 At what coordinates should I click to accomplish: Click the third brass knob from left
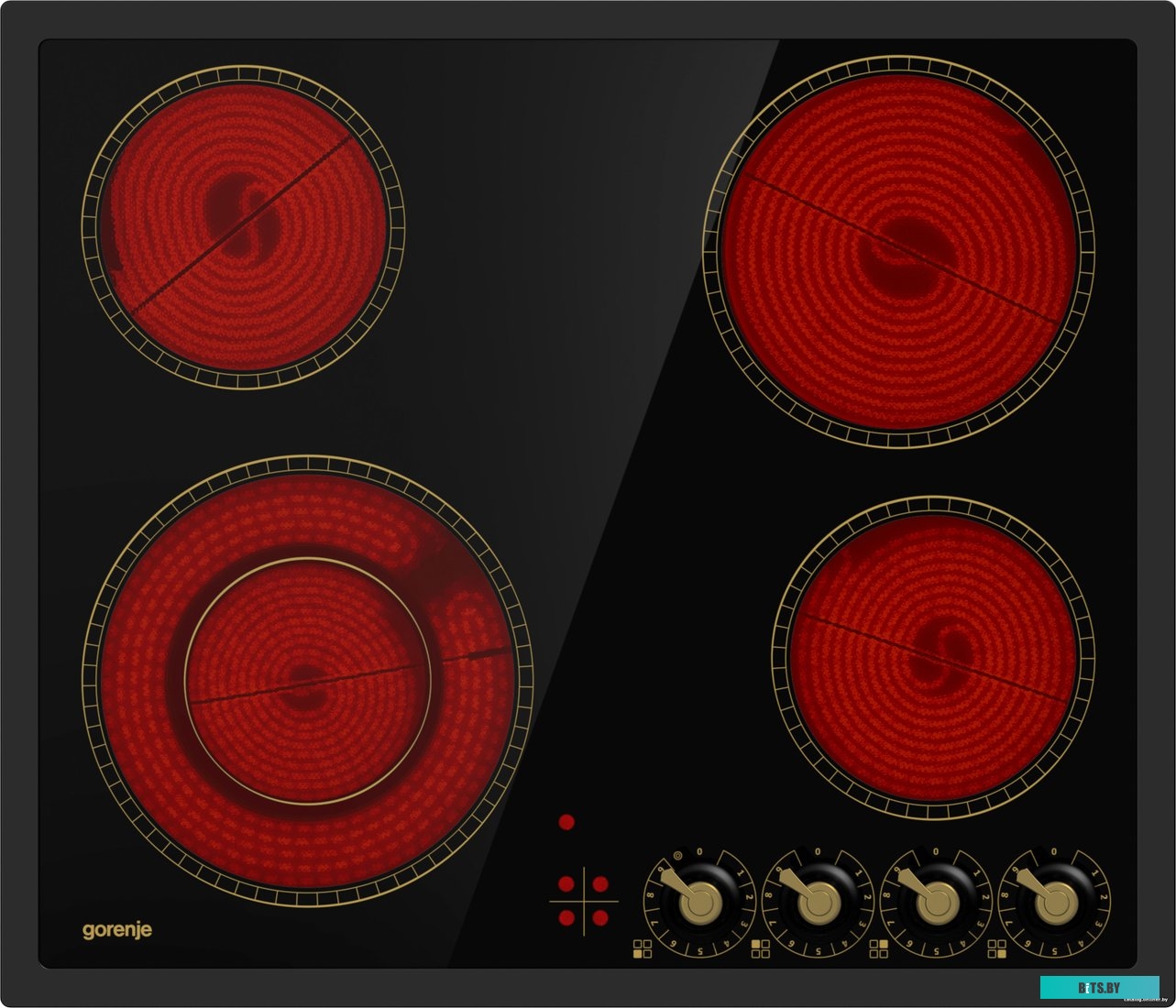pyautogui.click(x=937, y=903)
